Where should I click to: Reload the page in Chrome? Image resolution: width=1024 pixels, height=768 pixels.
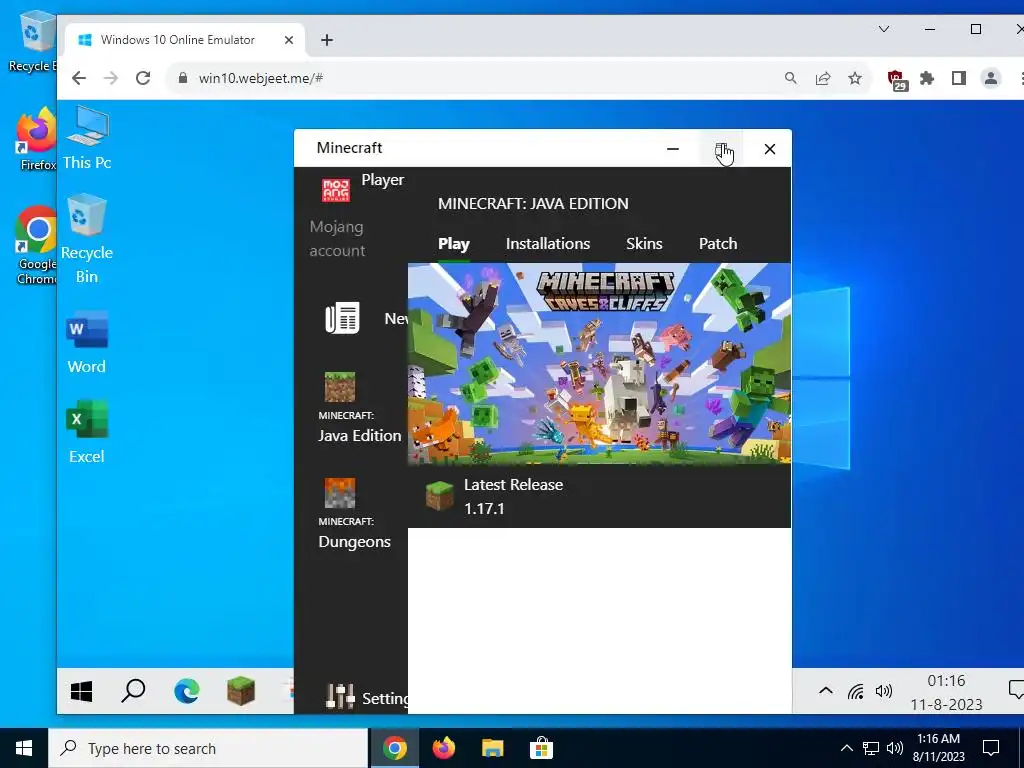pyautogui.click(x=143, y=78)
